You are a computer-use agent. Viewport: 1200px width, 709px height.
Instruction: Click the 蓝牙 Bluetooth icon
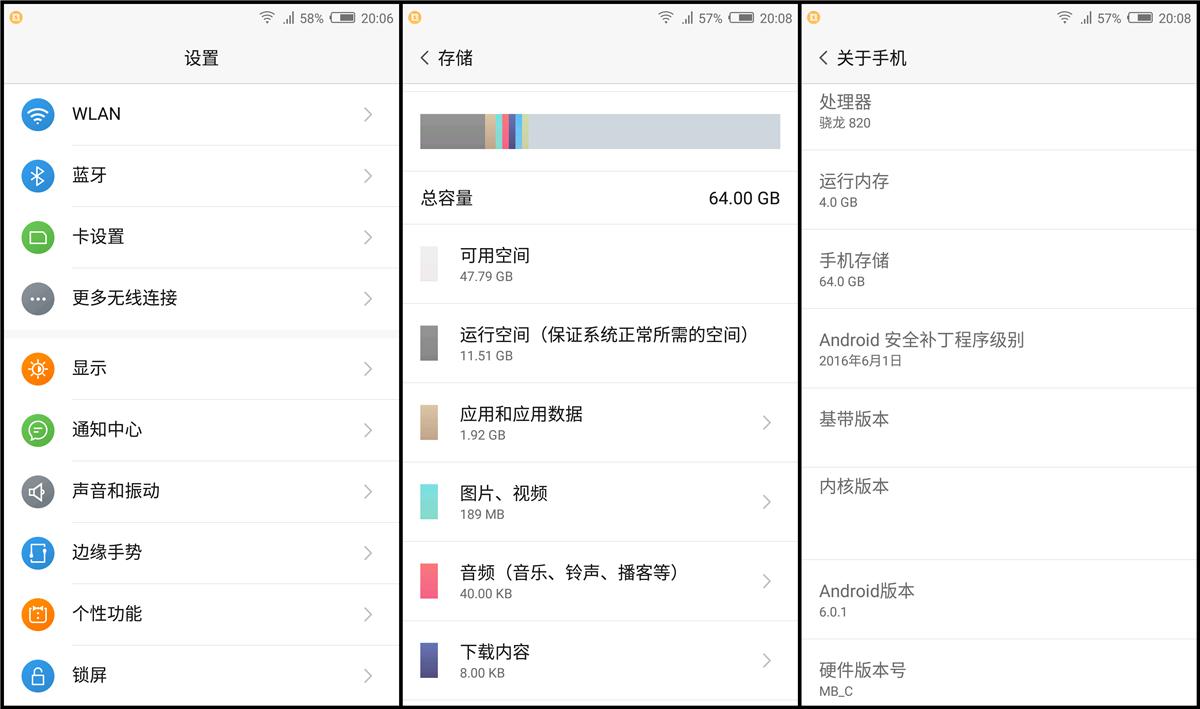coord(38,176)
